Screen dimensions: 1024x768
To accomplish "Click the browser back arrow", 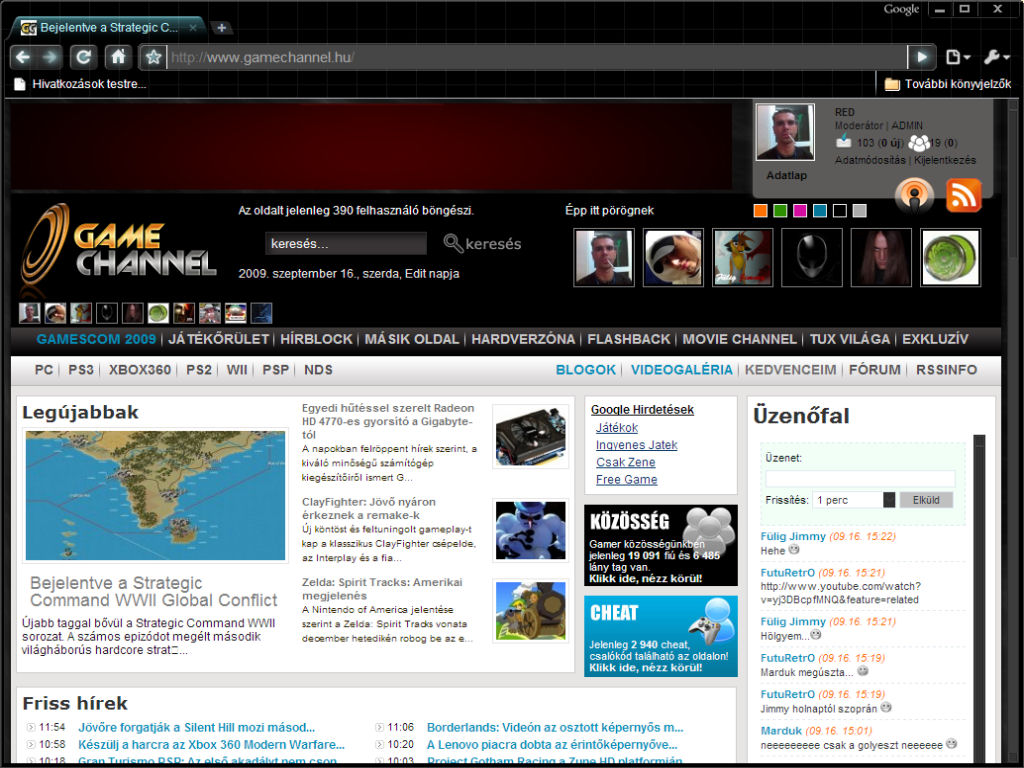I will tap(23, 57).
